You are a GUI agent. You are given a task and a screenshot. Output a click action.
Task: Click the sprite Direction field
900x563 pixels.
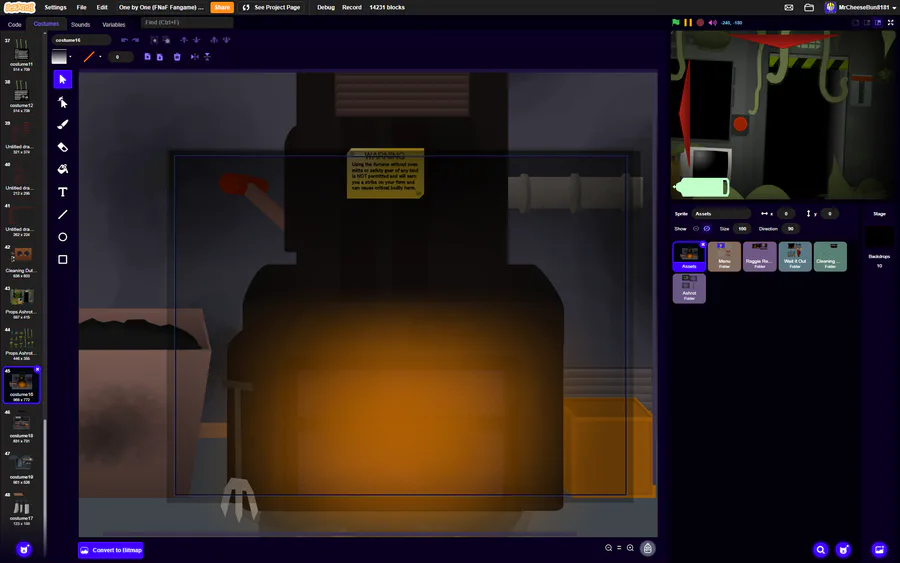[x=791, y=228]
